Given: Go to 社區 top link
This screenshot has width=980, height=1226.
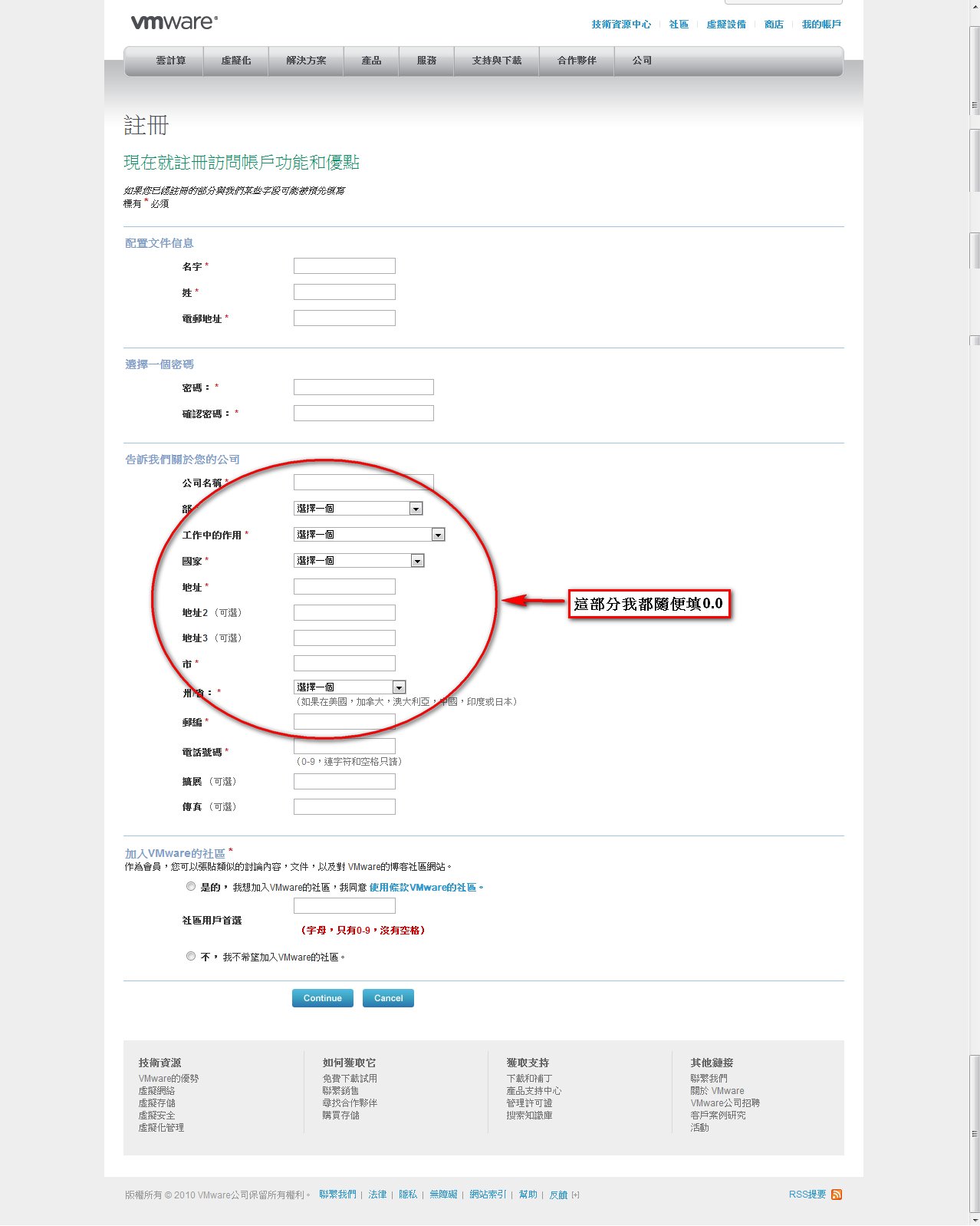Looking at the screenshot, I should (679, 25).
